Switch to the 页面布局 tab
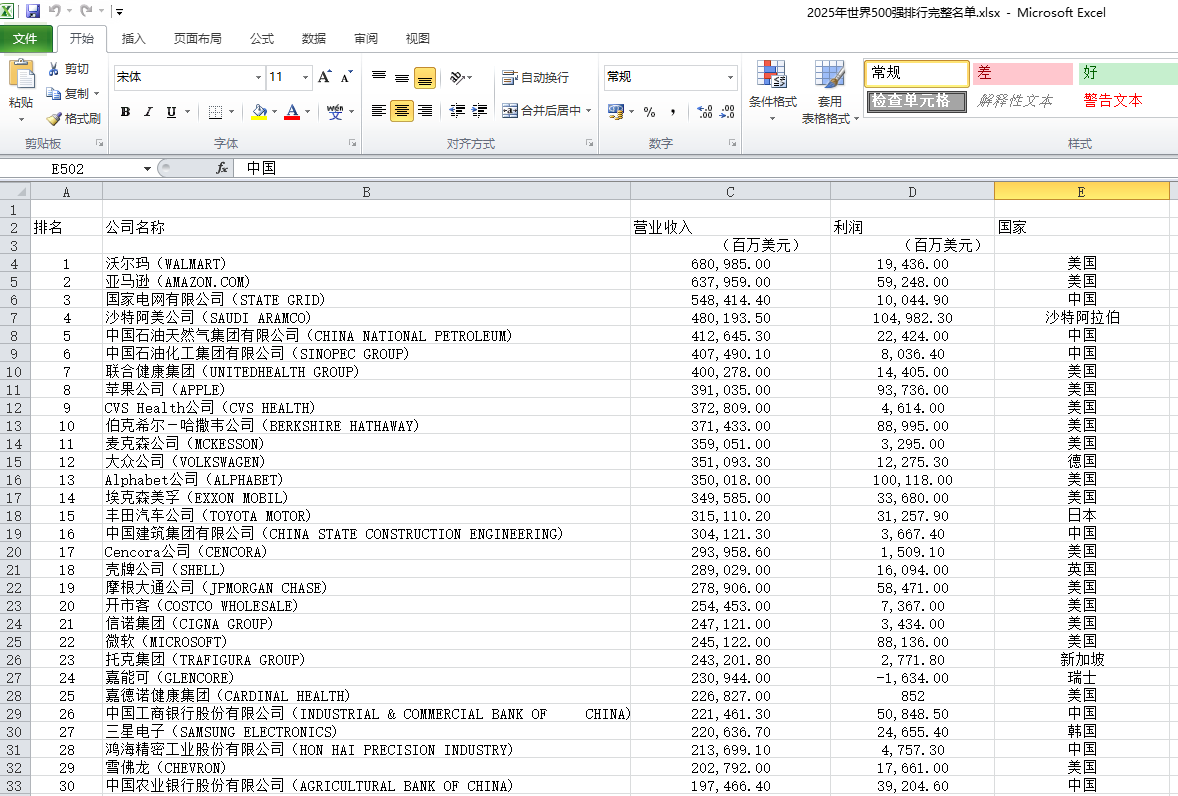The height and width of the screenshot is (796, 1178). coord(198,38)
